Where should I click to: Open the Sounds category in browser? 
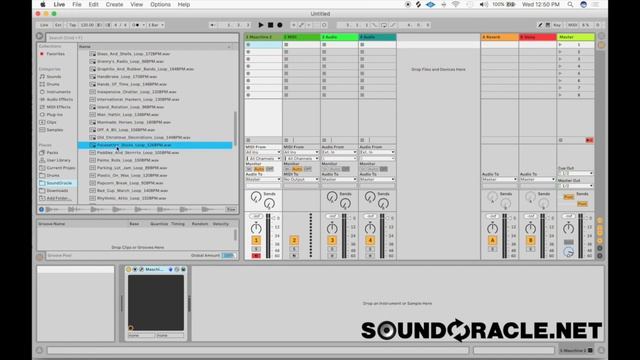[53, 76]
